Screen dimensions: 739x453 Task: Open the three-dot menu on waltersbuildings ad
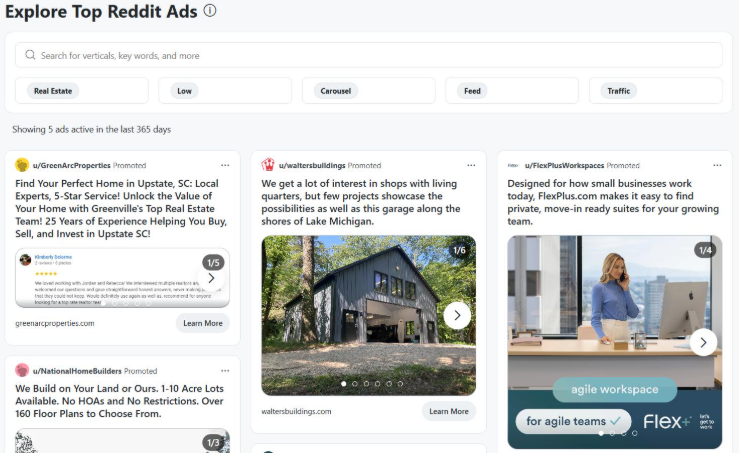tap(472, 165)
